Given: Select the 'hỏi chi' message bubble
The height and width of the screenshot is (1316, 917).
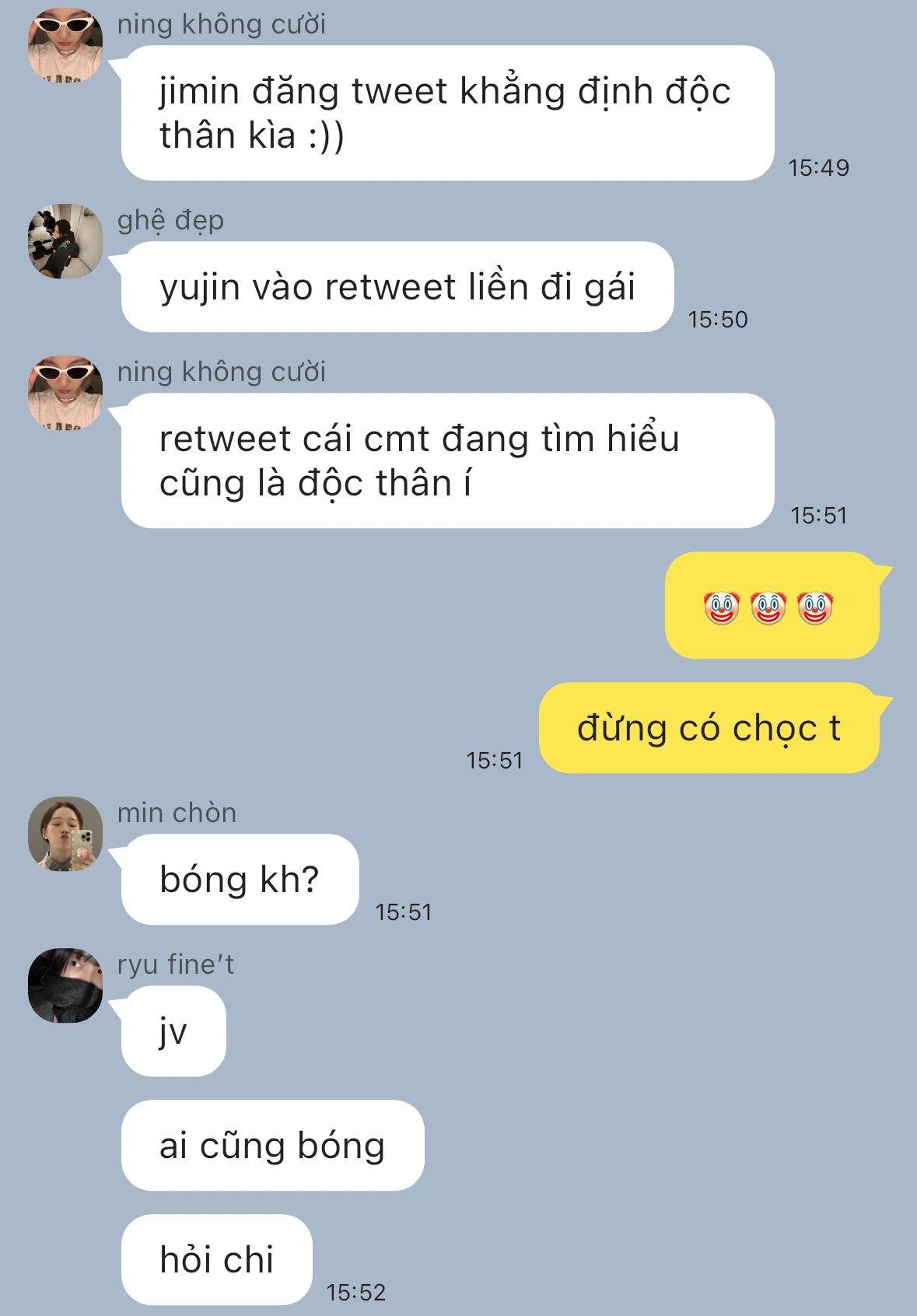Looking at the screenshot, I should coord(217,1260).
